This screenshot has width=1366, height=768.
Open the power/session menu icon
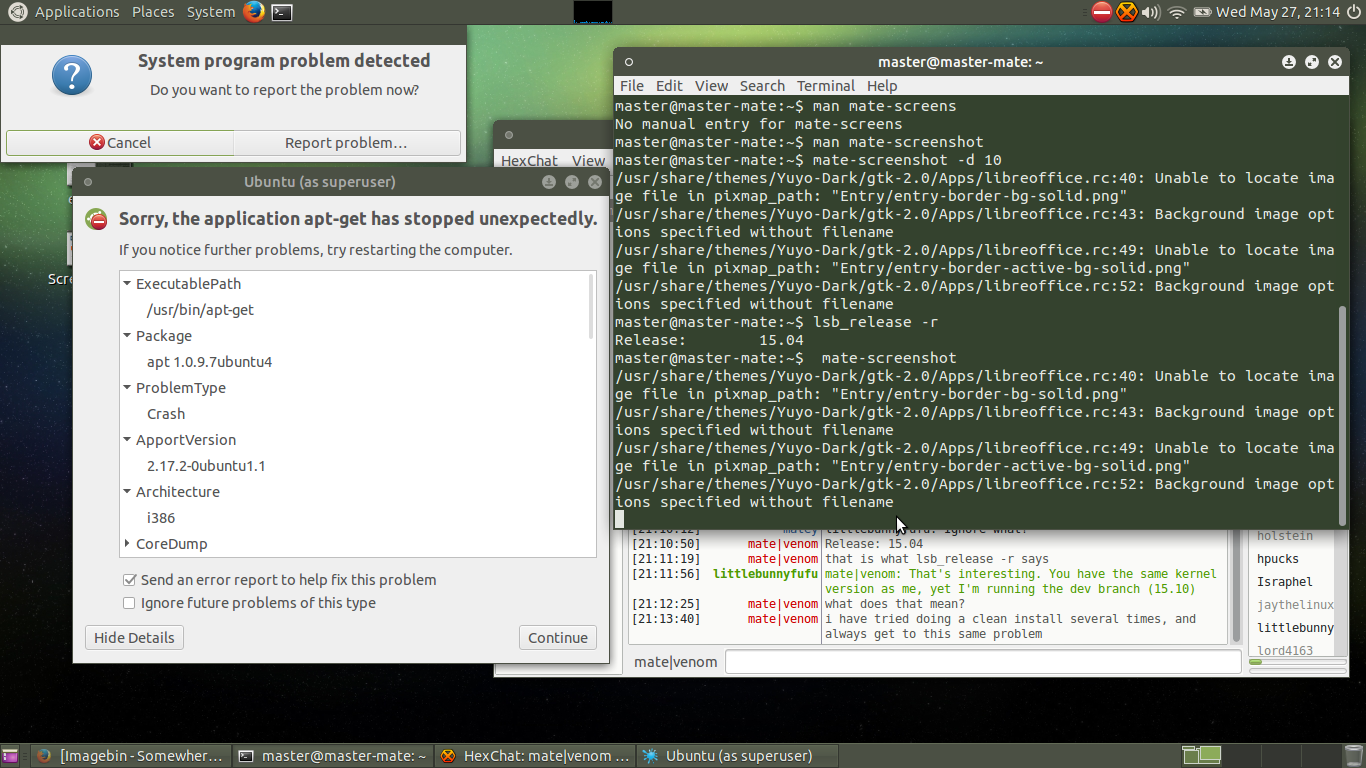click(x=1352, y=12)
